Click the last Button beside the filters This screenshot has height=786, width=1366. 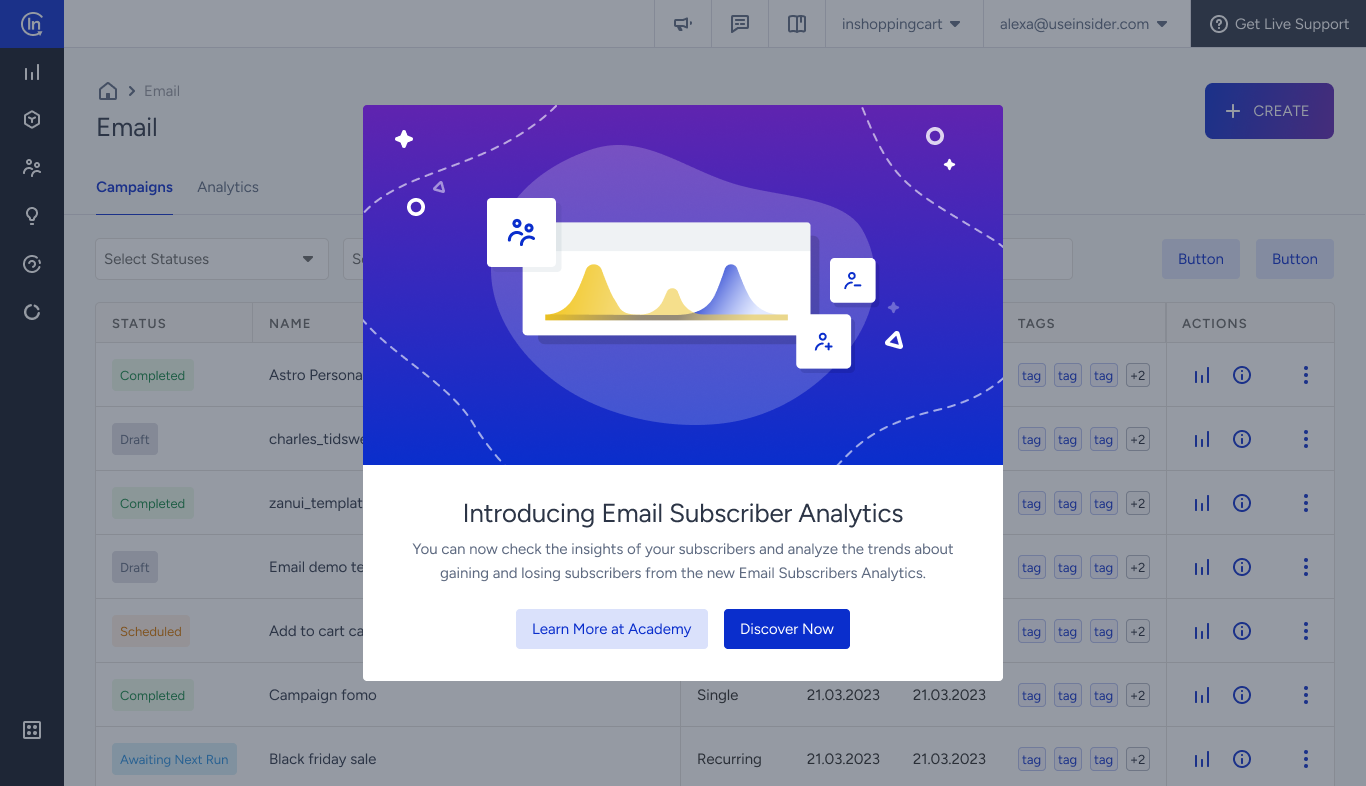click(x=1295, y=259)
